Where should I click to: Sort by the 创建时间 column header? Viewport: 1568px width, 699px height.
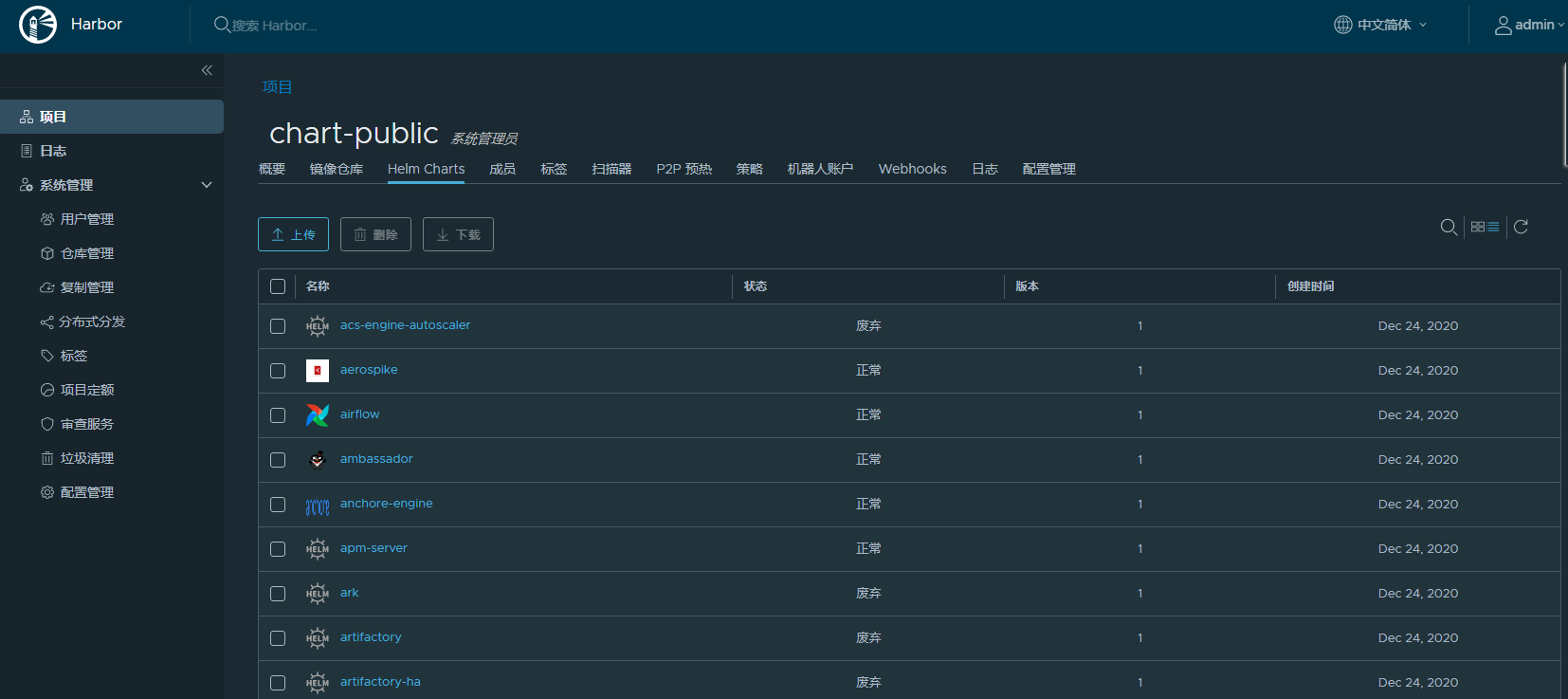pos(1310,286)
